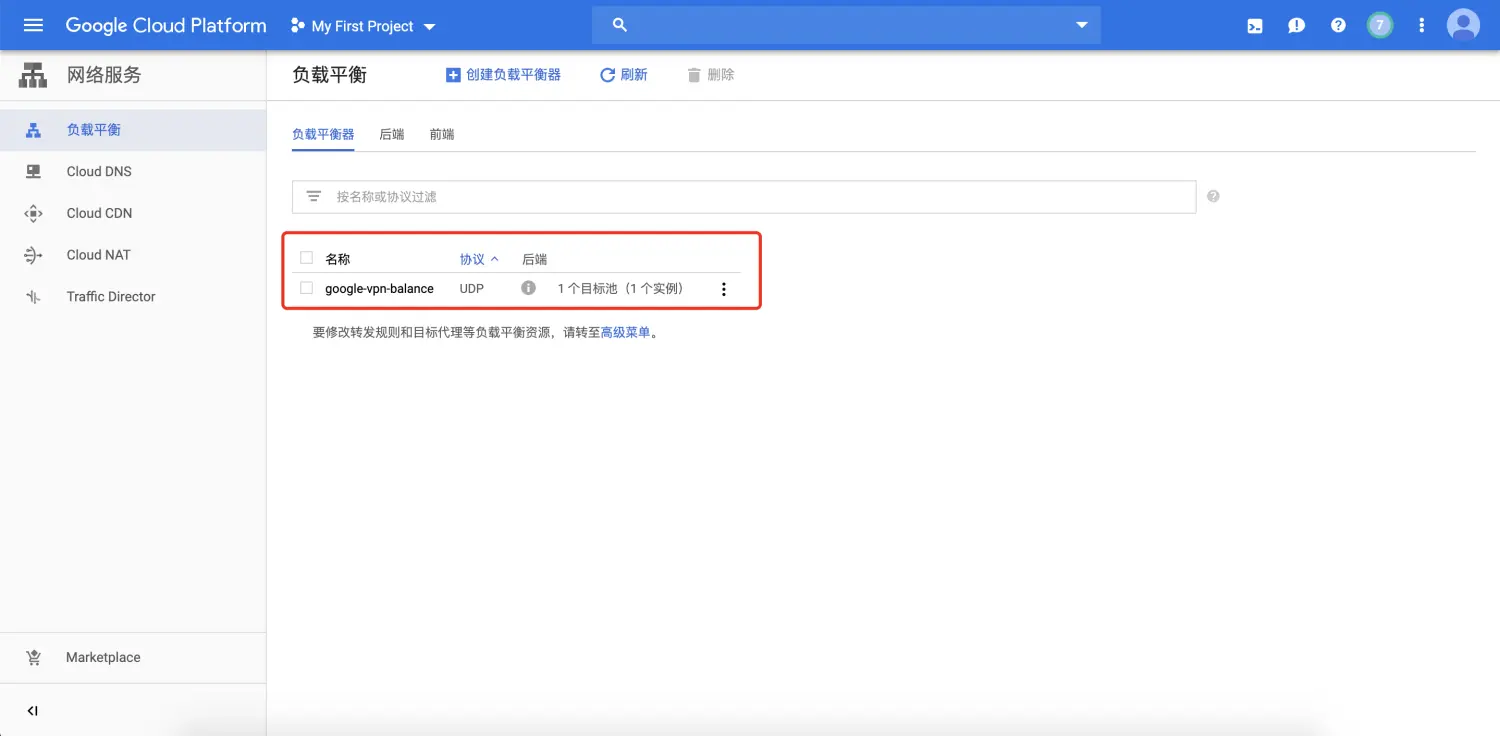Image resolution: width=1500 pixels, height=736 pixels.
Task: Open the google-vpn-balance load balancer
Action: pyautogui.click(x=379, y=289)
